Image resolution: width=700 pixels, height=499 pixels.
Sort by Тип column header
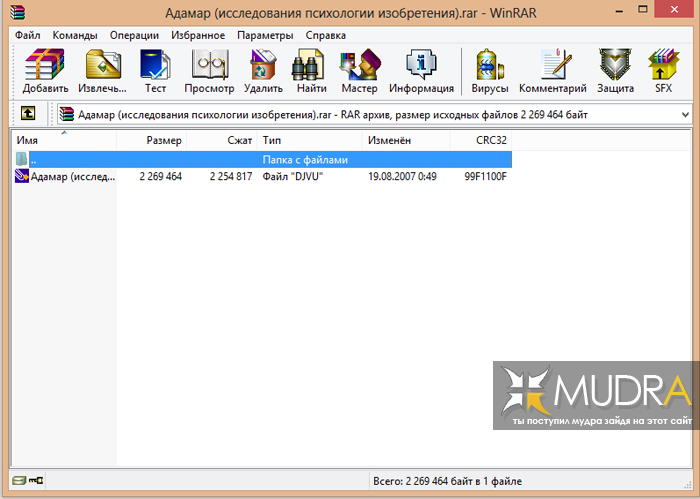click(x=310, y=141)
